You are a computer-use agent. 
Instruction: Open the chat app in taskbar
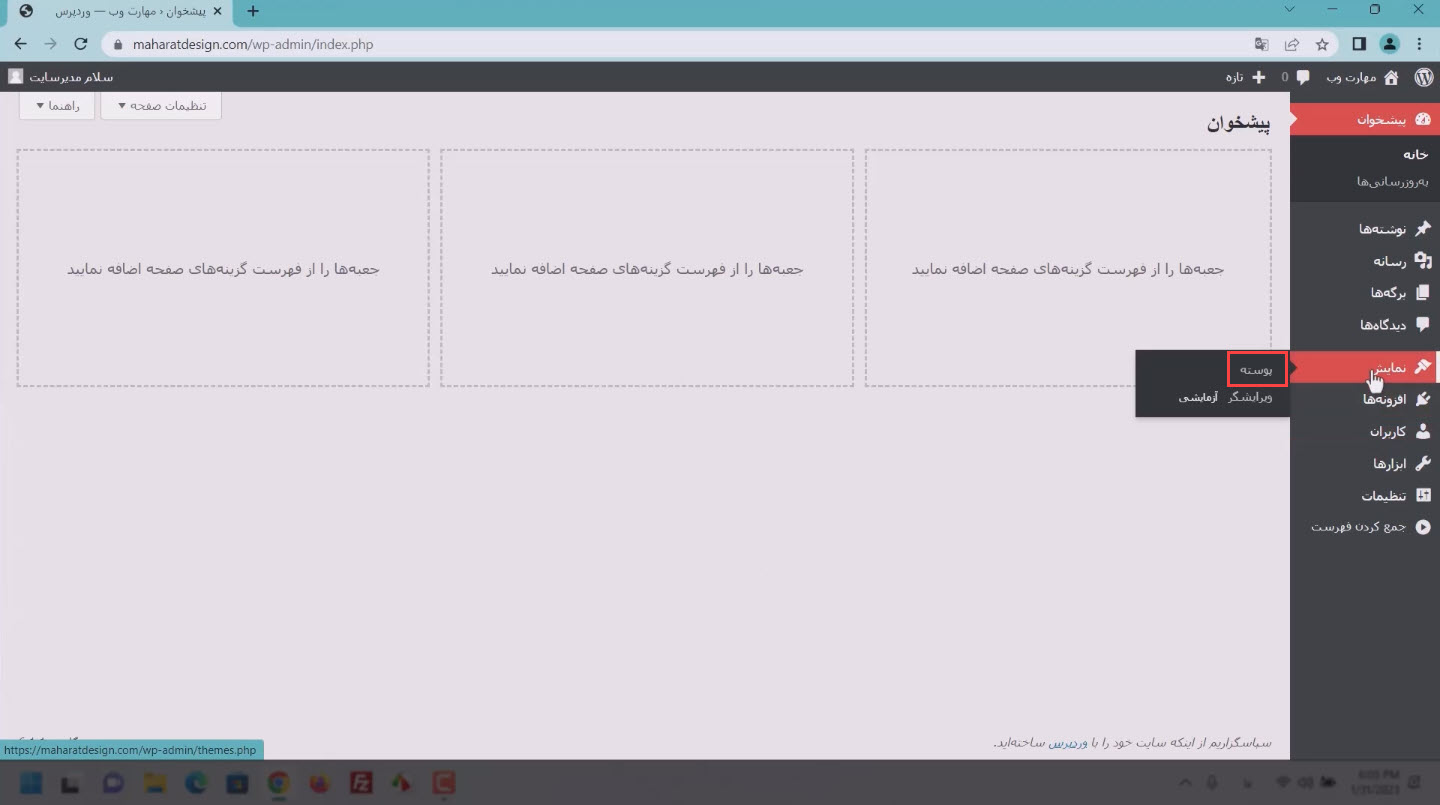click(x=112, y=782)
